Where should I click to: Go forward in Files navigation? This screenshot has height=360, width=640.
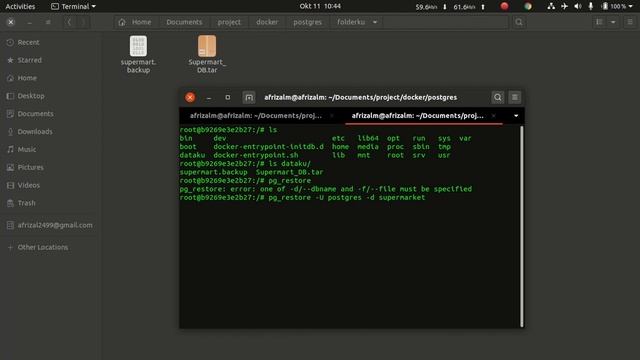point(83,22)
